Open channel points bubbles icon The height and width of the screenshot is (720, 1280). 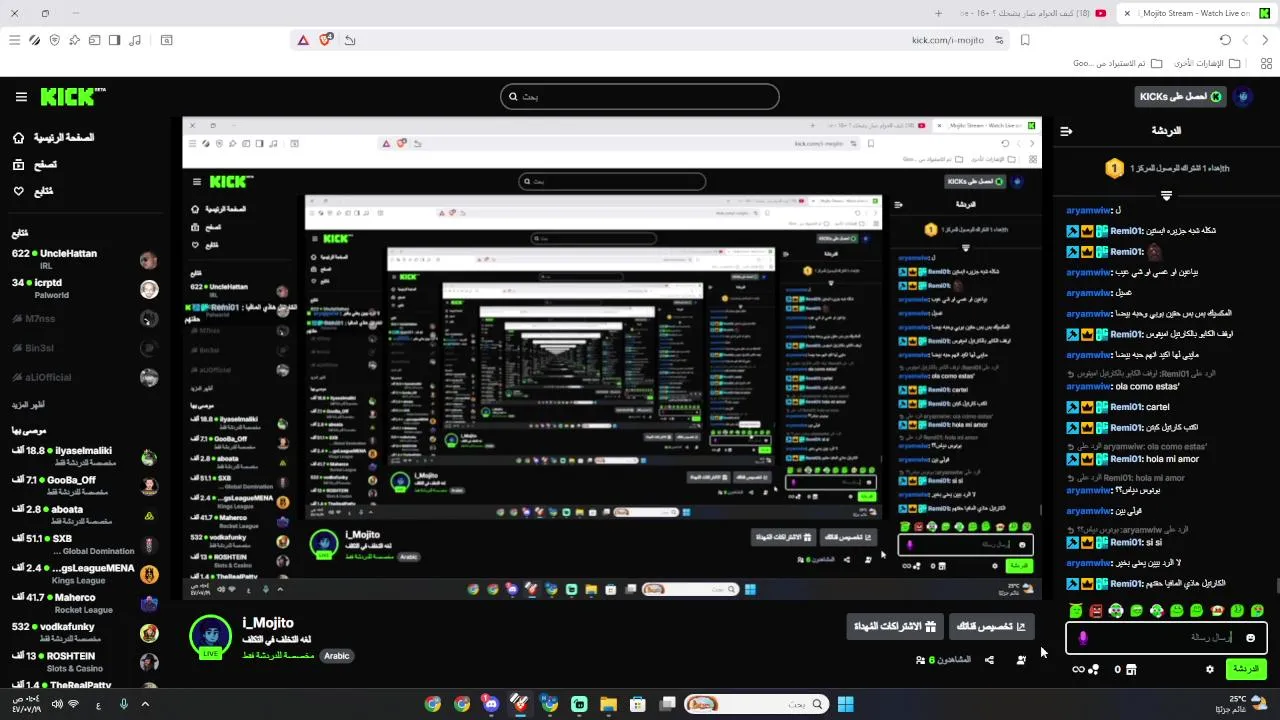tap(1093, 669)
